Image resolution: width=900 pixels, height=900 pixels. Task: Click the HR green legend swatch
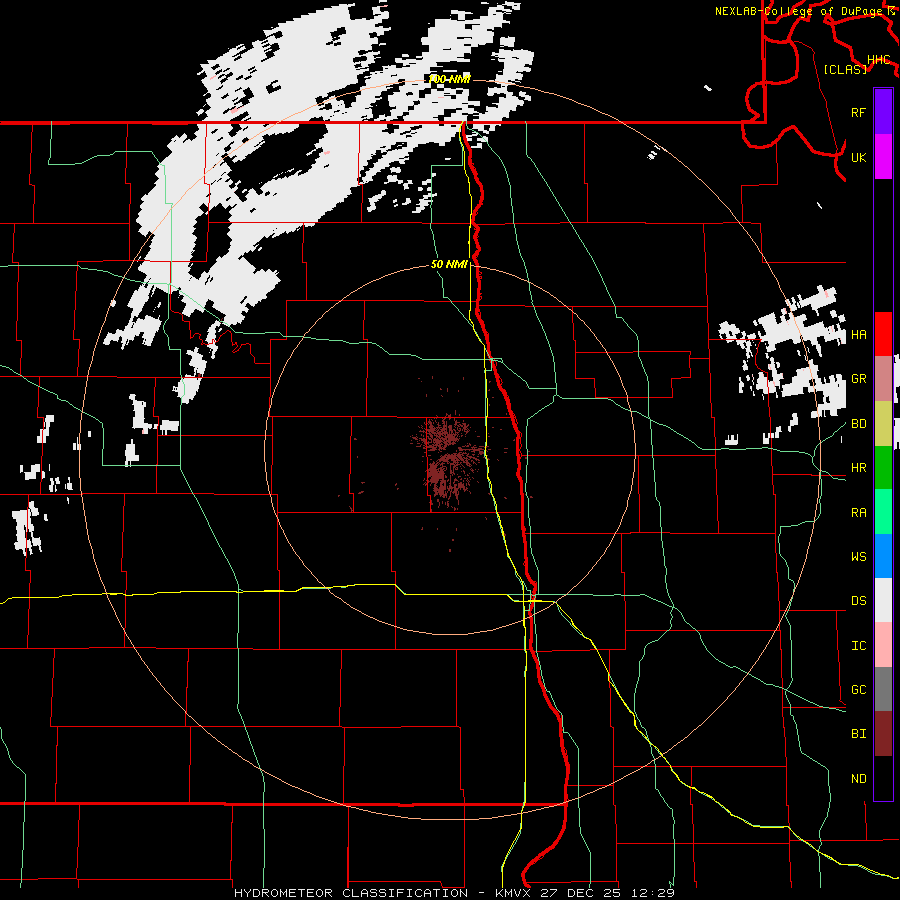[x=883, y=468]
